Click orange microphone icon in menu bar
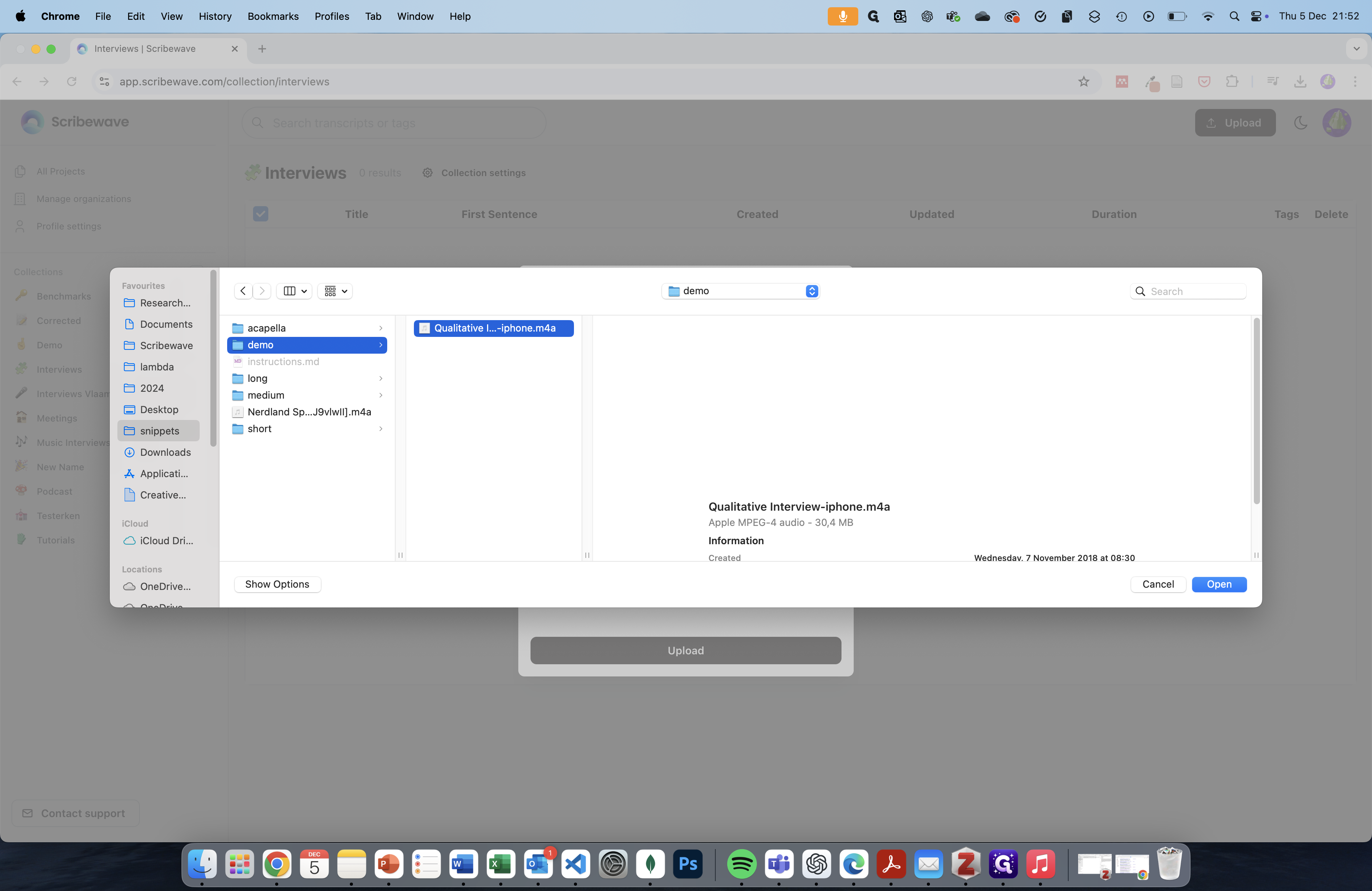The image size is (1372, 891). coord(842,16)
